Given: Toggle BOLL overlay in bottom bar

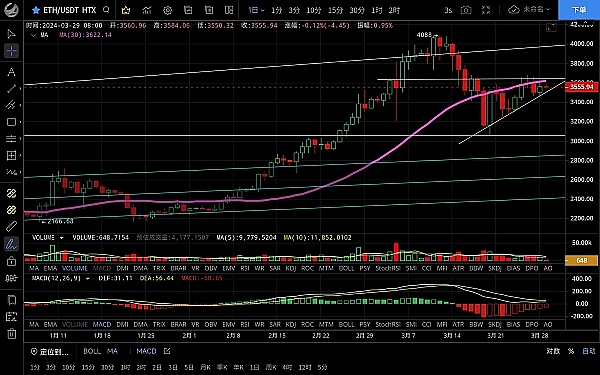Looking at the screenshot, I should tap(92, 351).
